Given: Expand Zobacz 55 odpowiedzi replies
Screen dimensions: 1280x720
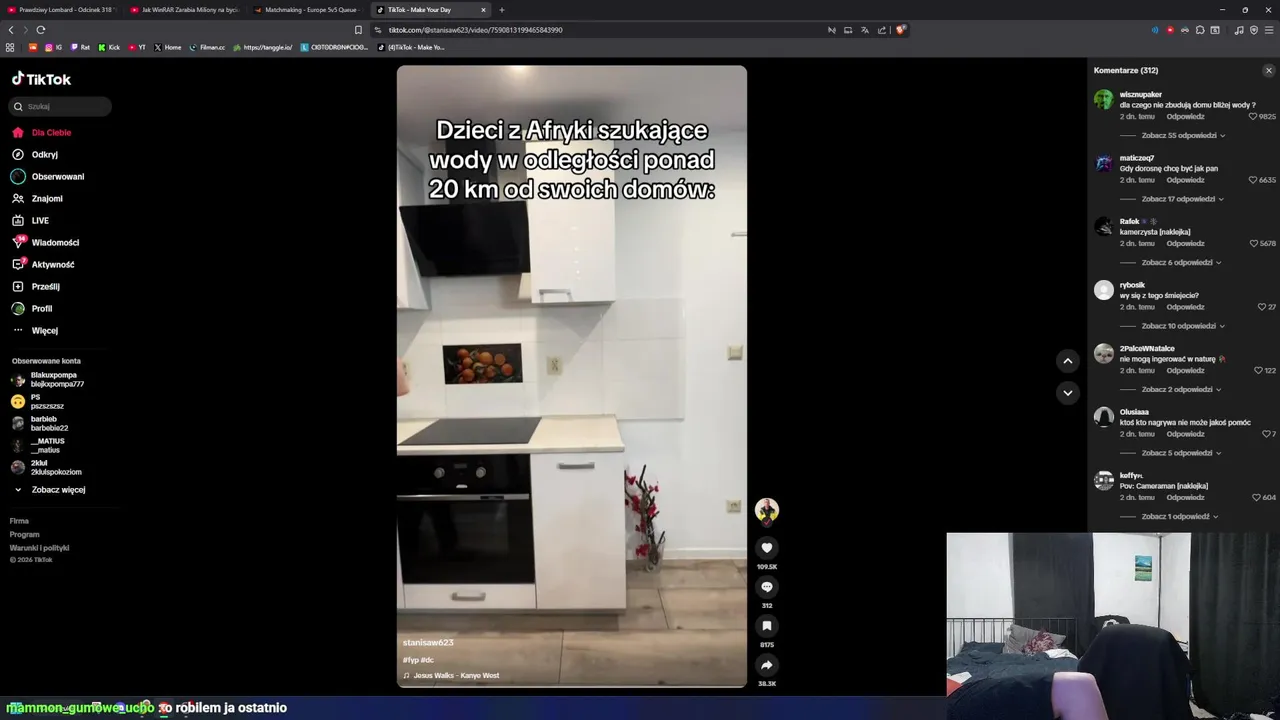Looking at the screenshot, I should pos(1183,135).
